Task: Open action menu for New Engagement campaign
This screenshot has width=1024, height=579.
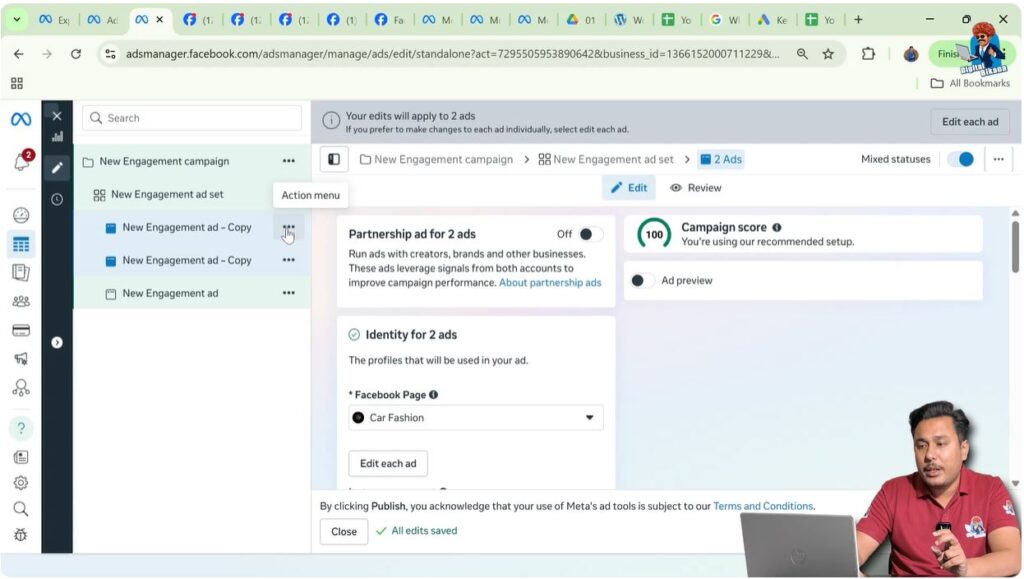Action: click(x=289, y=161)
